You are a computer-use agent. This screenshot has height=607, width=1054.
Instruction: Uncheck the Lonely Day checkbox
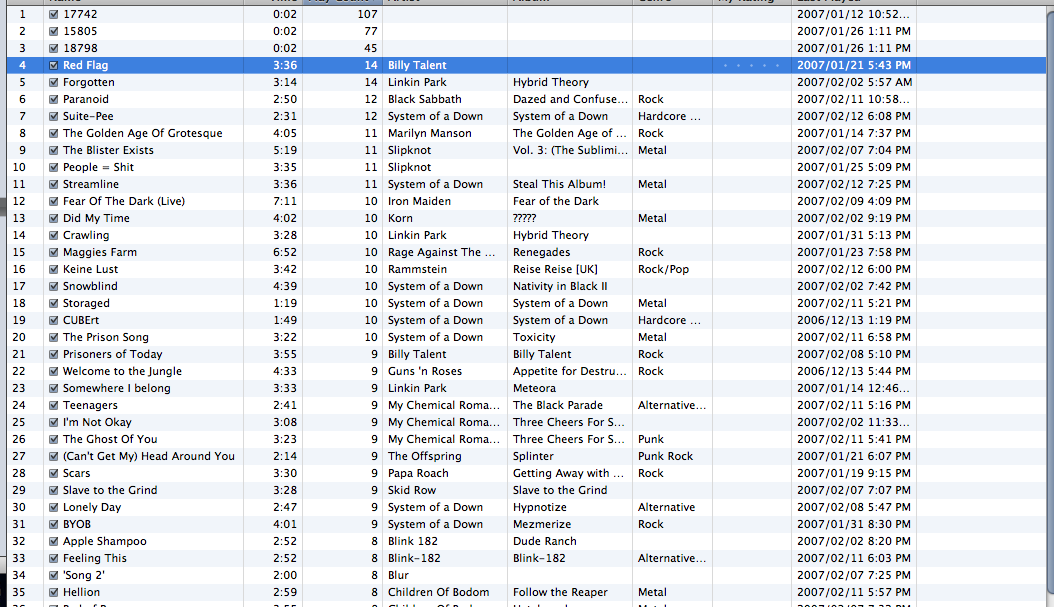pyautogui.click(x=54, y=508)
